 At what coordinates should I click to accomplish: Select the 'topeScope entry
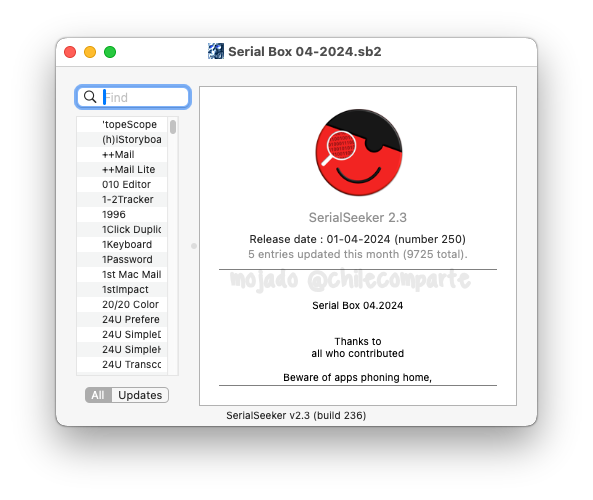point(122,124)
